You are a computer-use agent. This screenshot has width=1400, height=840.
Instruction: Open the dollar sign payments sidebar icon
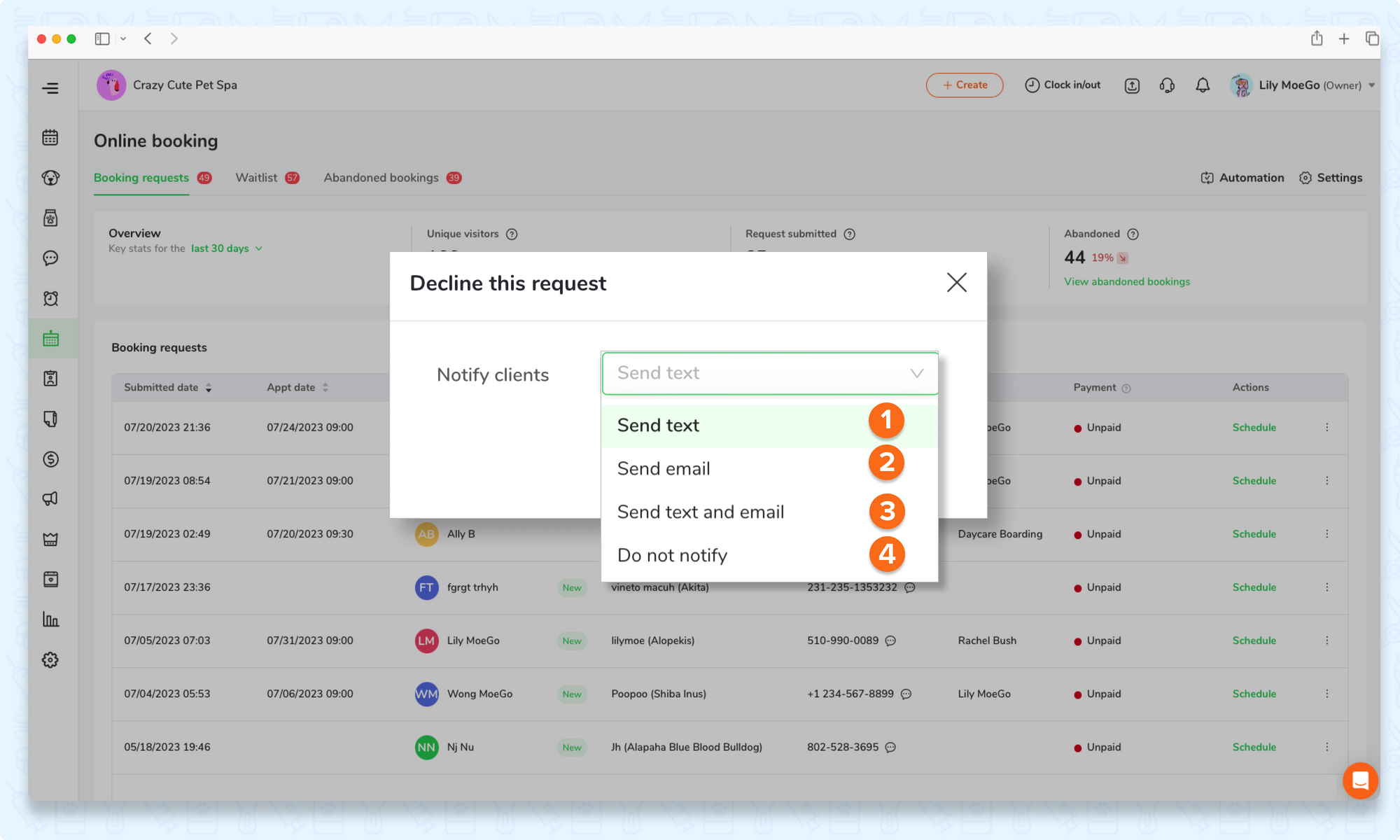[x=50, y=459]
